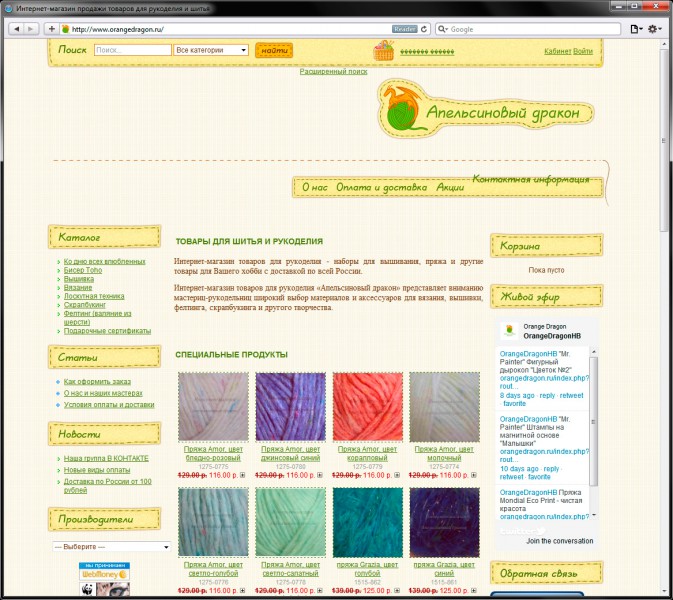Open OrangeDragonHB profile name link

click(552, 336)
